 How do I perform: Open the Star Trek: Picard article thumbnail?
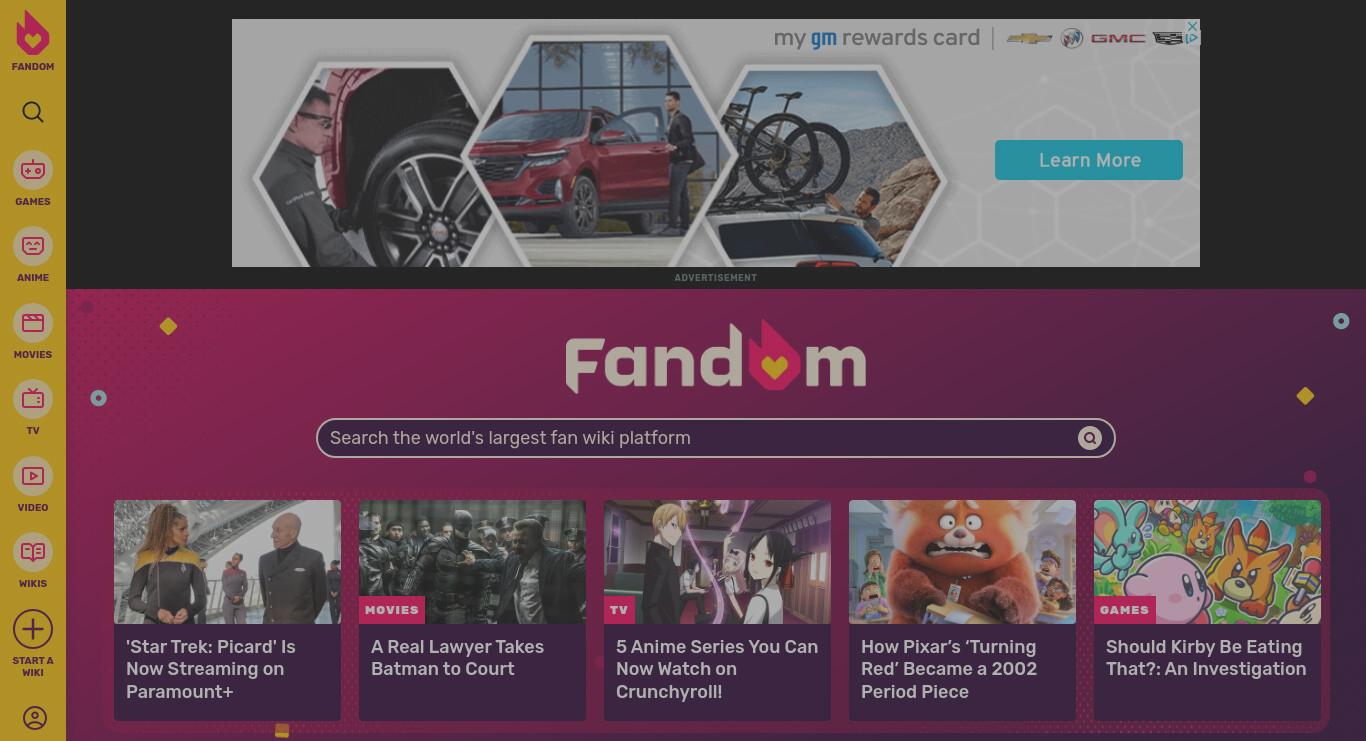(227, 562)
